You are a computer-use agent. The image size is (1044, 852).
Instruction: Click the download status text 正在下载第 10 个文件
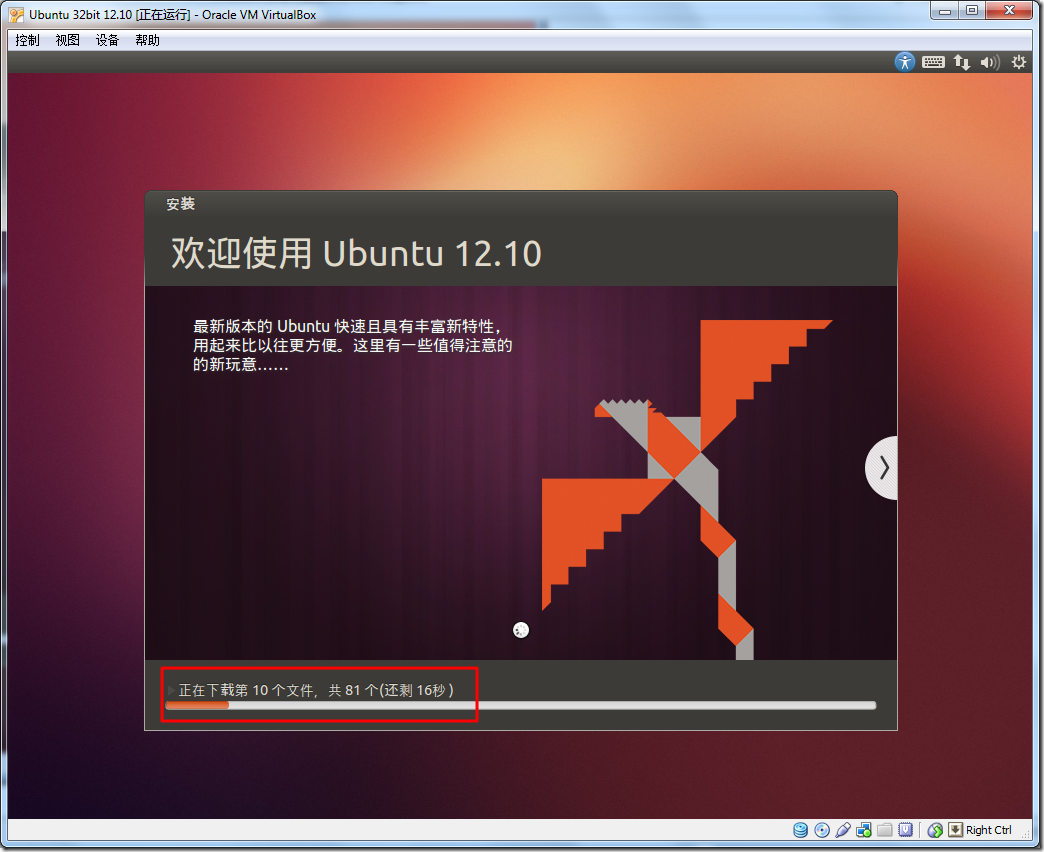tap(316, 690)
